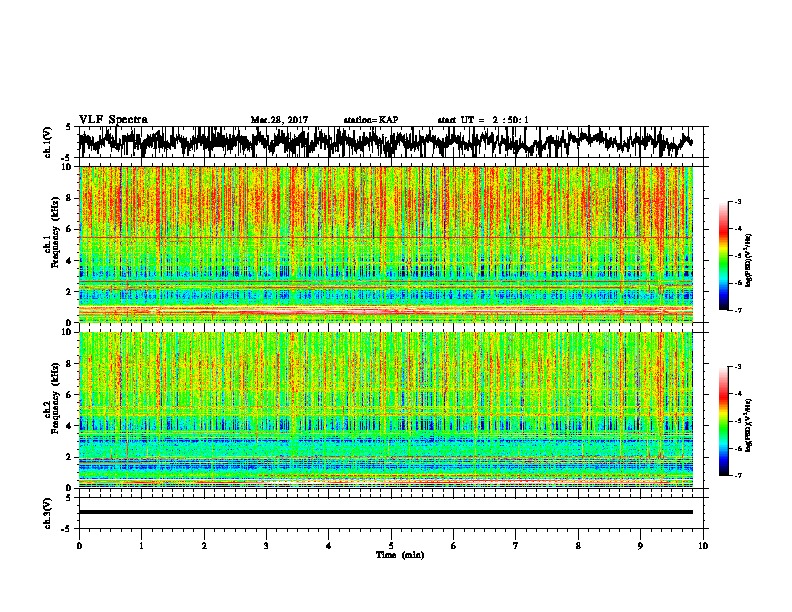Click inside the ch.2 spectrogram panel
Image resolution: width=792 pixels, height=612 pixels.
[386, 410]
